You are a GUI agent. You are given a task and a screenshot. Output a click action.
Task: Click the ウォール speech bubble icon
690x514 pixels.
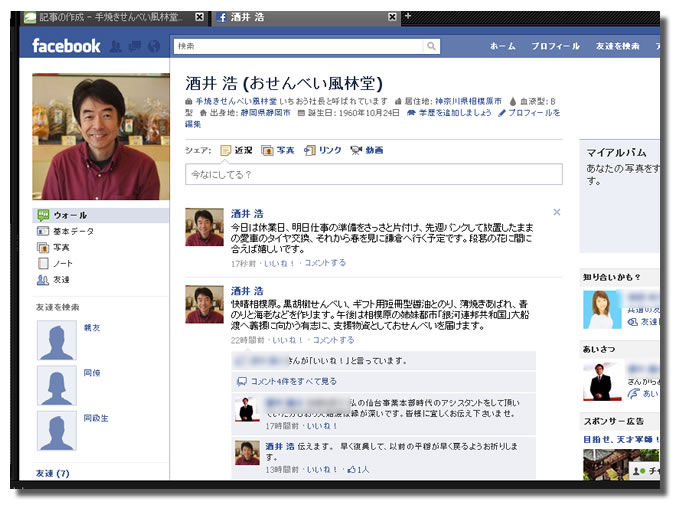tap(43, 215)
